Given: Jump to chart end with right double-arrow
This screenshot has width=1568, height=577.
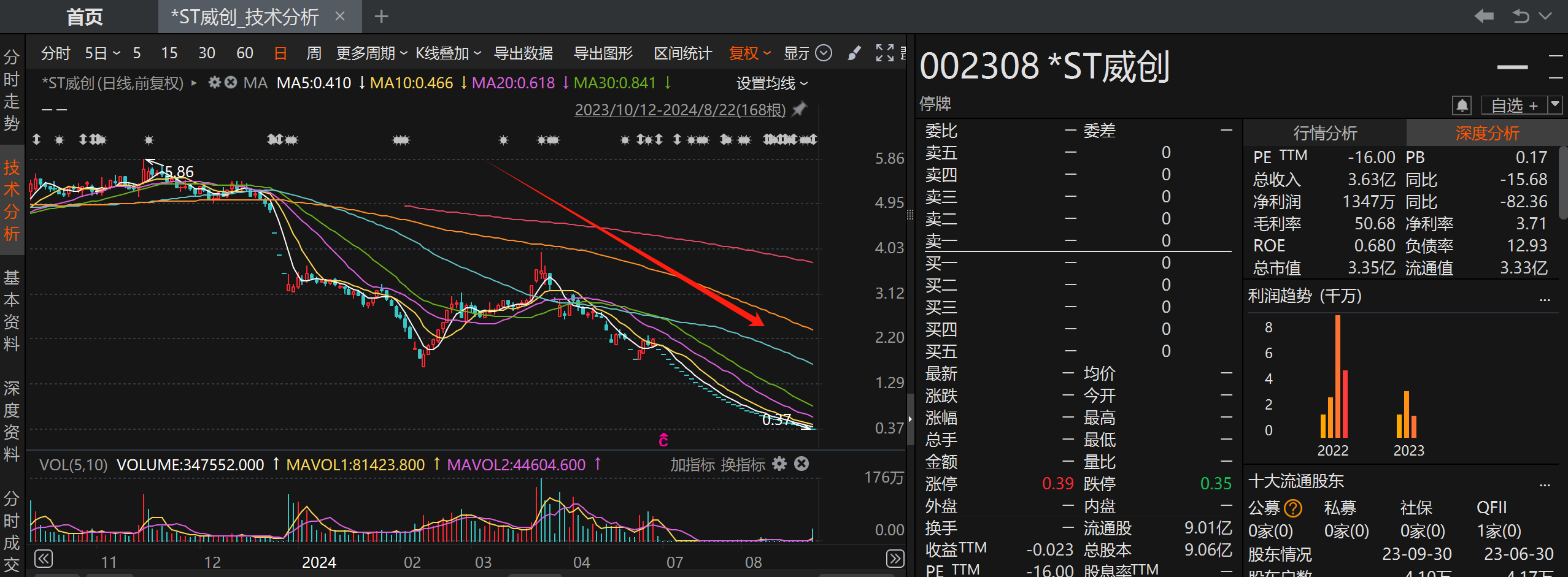Looking at the screenshot, I should 895,559.
